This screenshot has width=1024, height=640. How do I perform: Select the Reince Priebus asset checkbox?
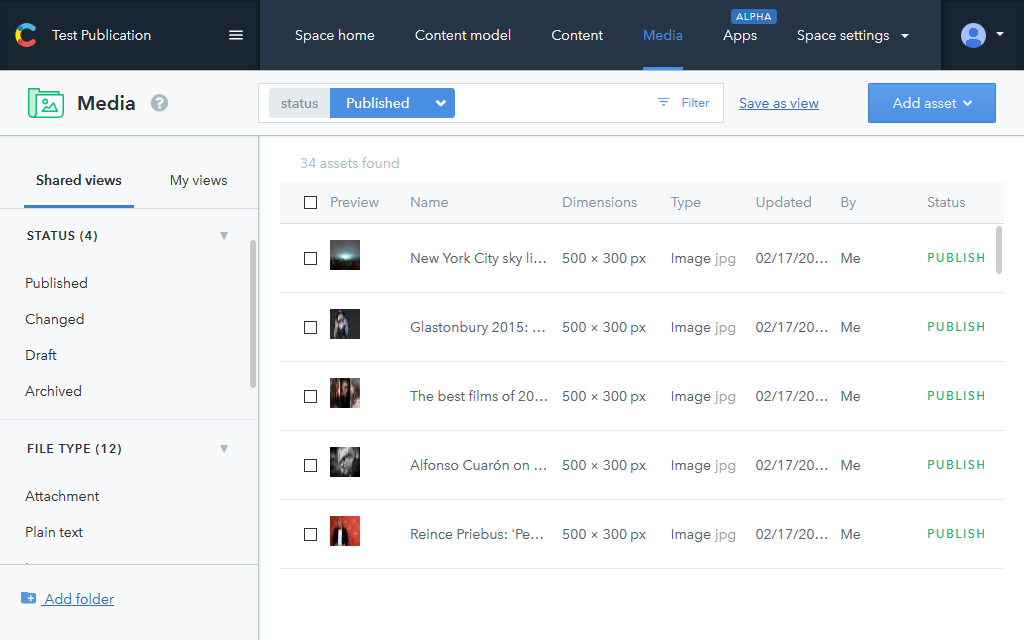310,534
